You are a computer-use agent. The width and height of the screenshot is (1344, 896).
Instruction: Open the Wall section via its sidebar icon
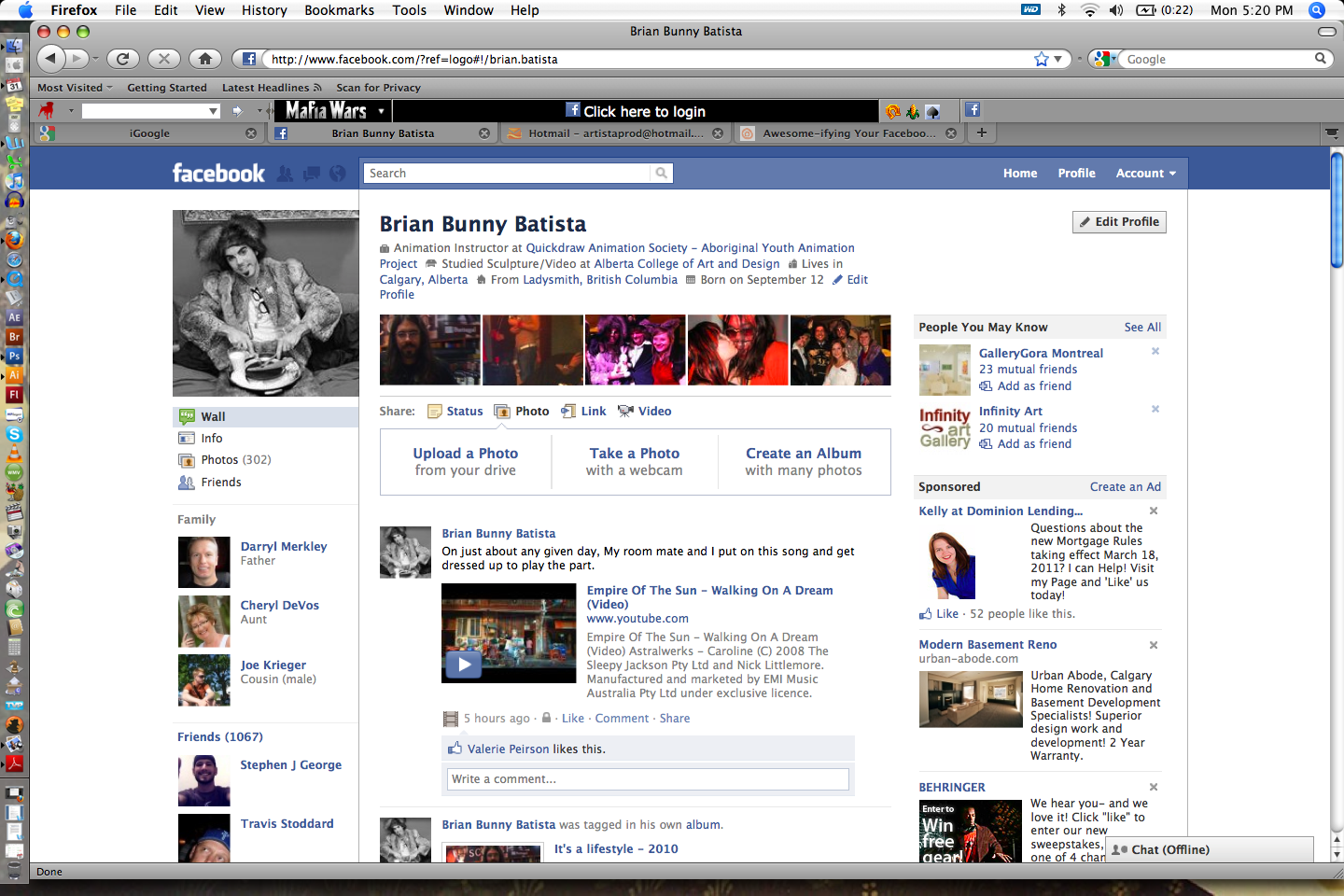188,416
